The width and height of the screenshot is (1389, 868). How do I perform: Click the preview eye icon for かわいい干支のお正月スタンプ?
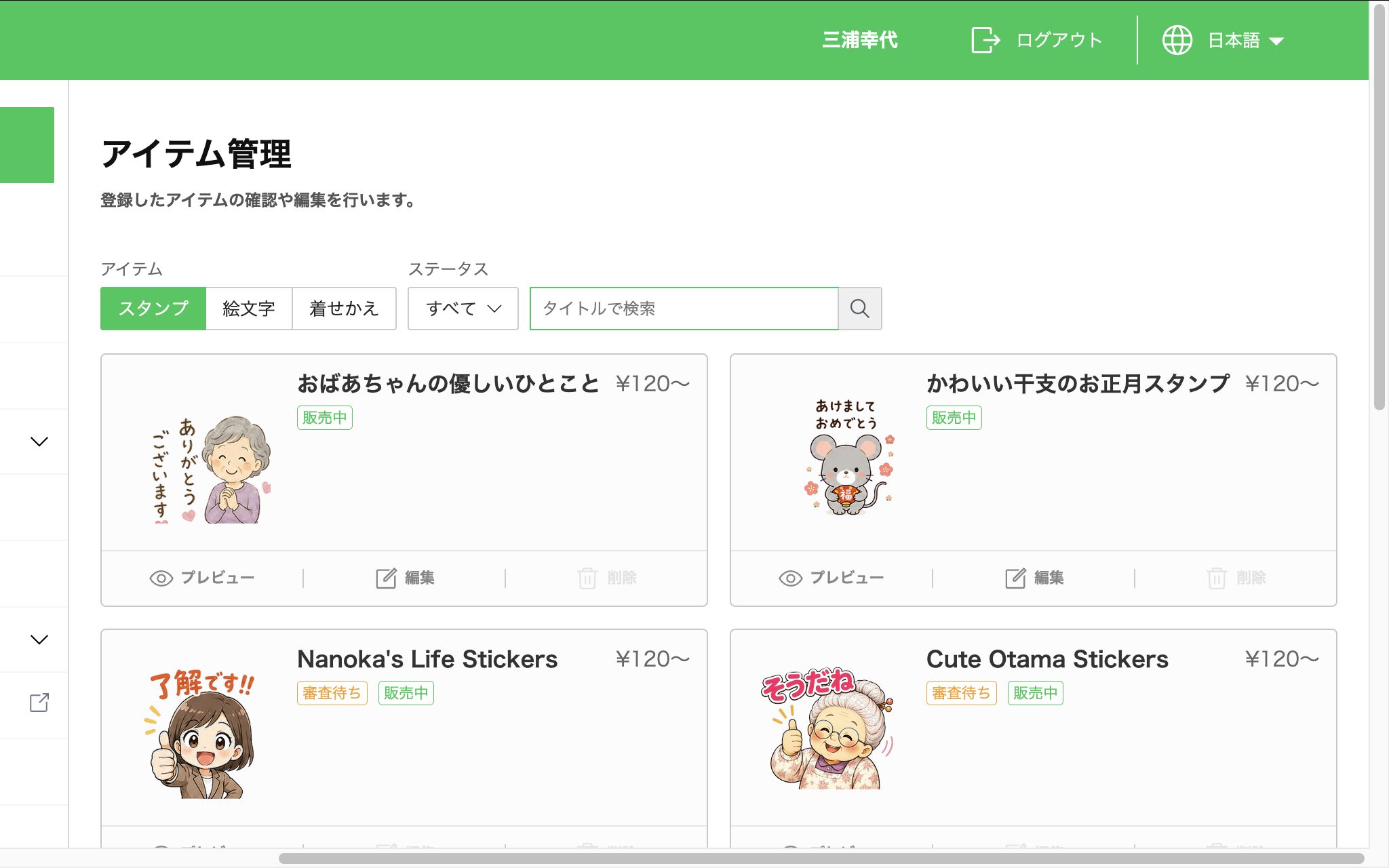tap(791, 578)
